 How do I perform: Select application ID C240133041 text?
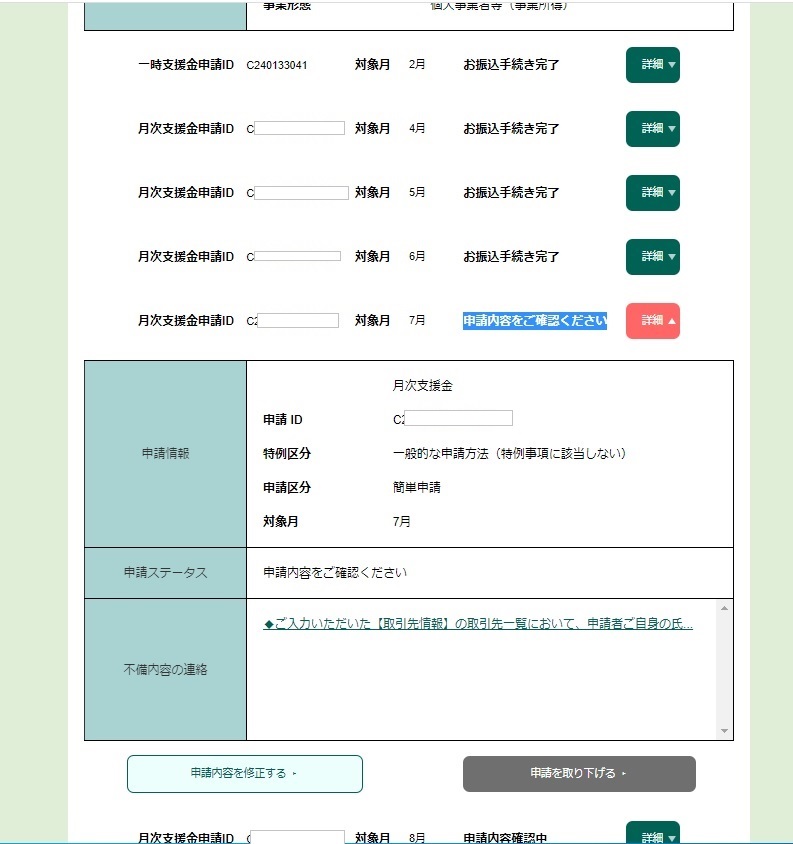point(277,65)
